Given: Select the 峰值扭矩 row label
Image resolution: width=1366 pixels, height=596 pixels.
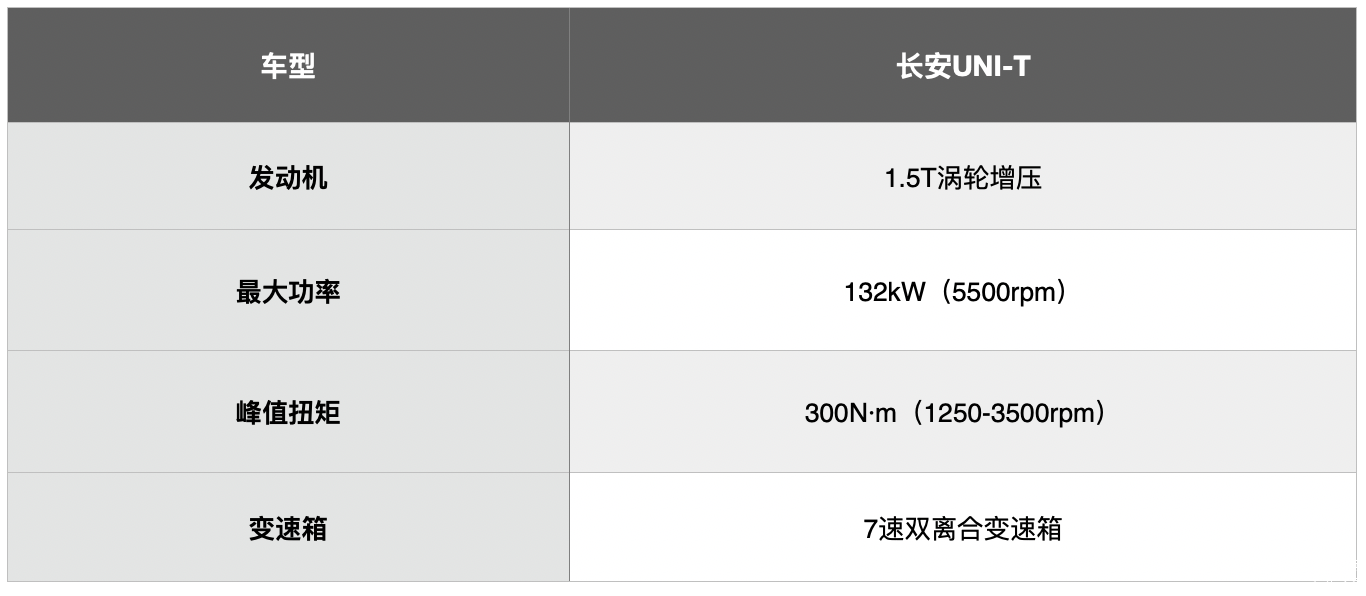Looking at the screenshot, I should pos(288,412).
